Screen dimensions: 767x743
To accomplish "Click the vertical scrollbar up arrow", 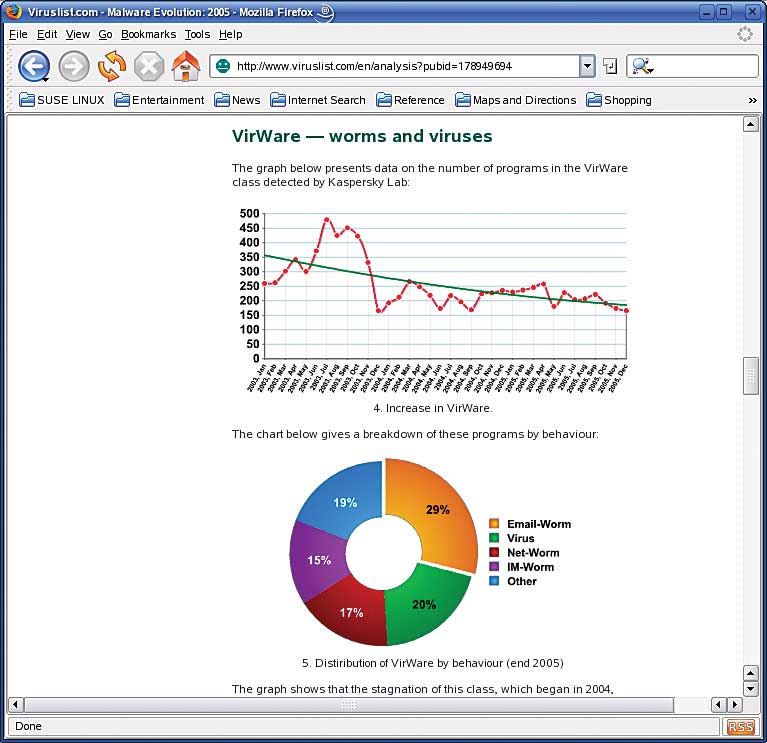I will 750,124.
